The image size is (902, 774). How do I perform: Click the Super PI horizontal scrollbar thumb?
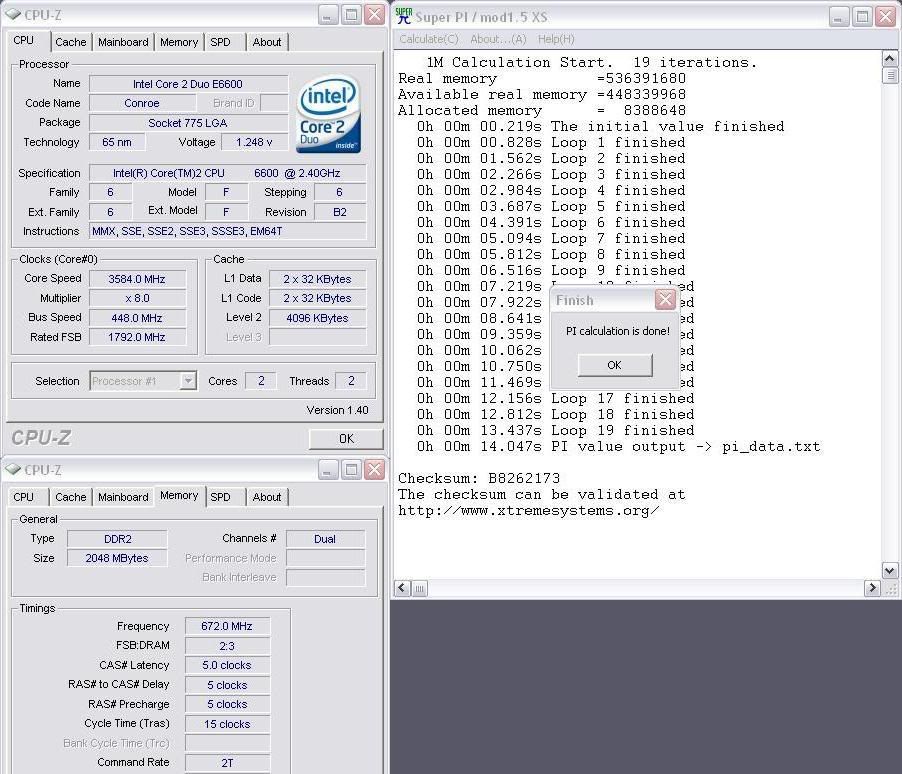(419, 588)
